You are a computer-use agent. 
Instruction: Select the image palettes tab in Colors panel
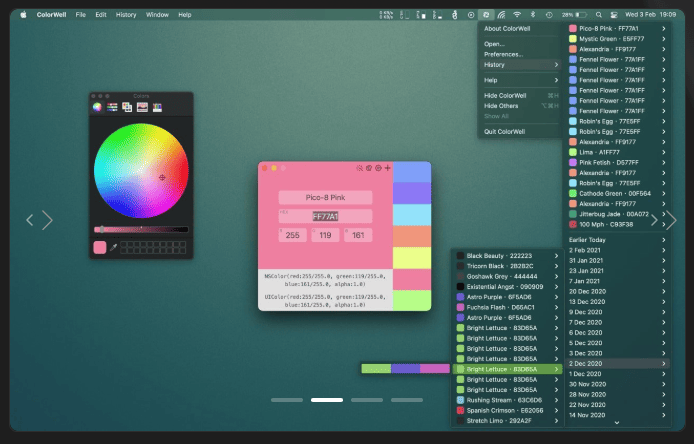(142, 107)
